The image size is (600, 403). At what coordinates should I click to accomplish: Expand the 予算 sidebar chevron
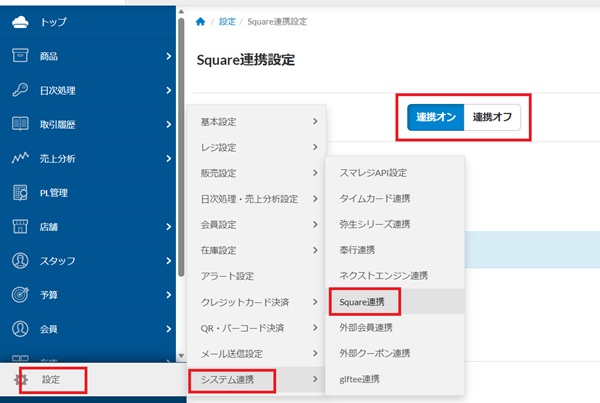pos(169,295)
